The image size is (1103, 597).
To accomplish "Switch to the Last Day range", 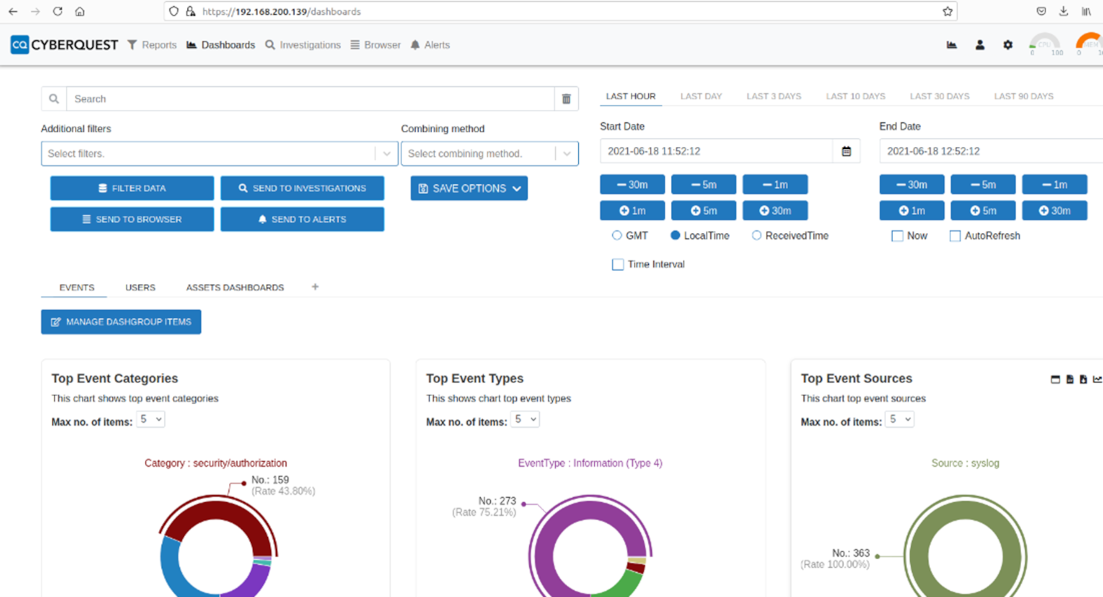I will [701, 96].
